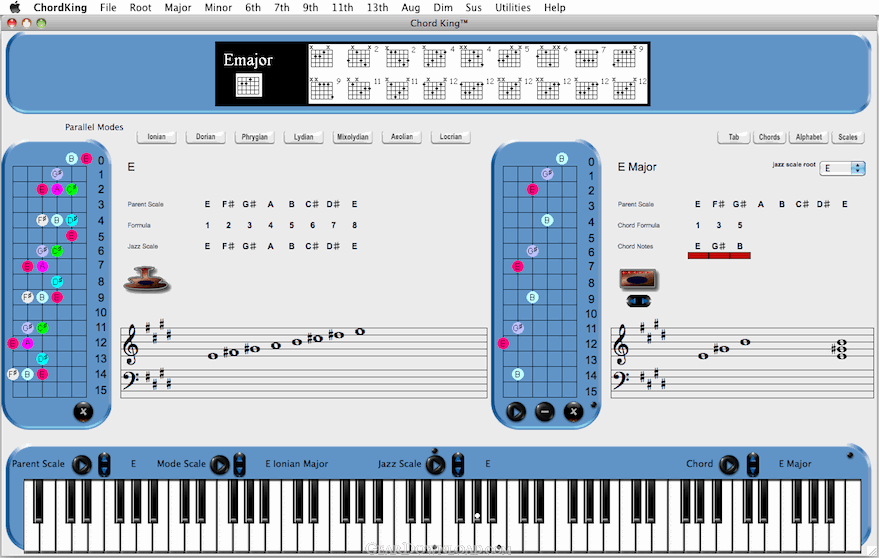
Task: Open the 6th chord menu
Action: pyautogui.click(x=253, y=7)
